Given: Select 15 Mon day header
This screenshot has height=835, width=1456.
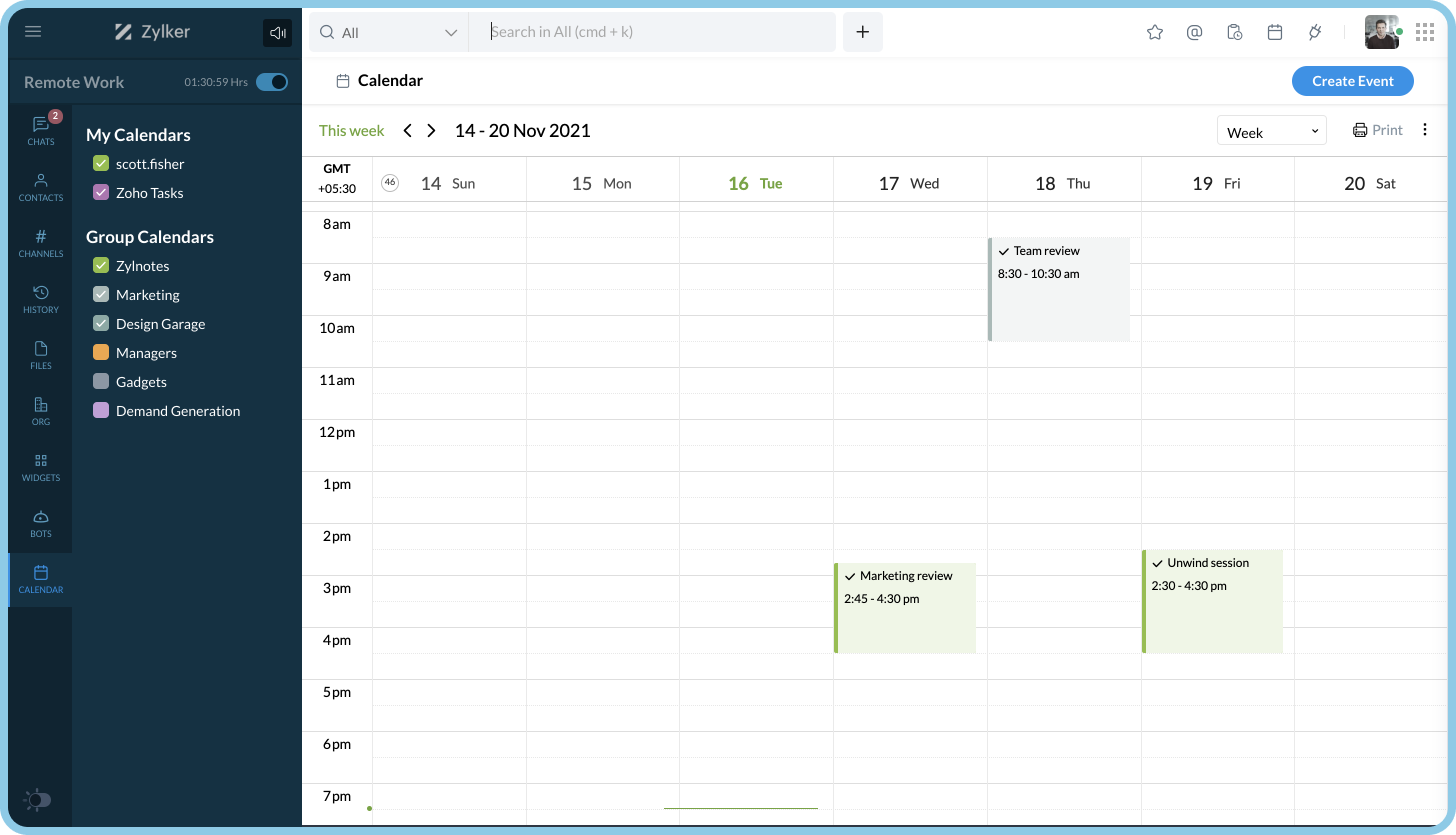Looking at the screenshot, I should [x=602, y=183].
